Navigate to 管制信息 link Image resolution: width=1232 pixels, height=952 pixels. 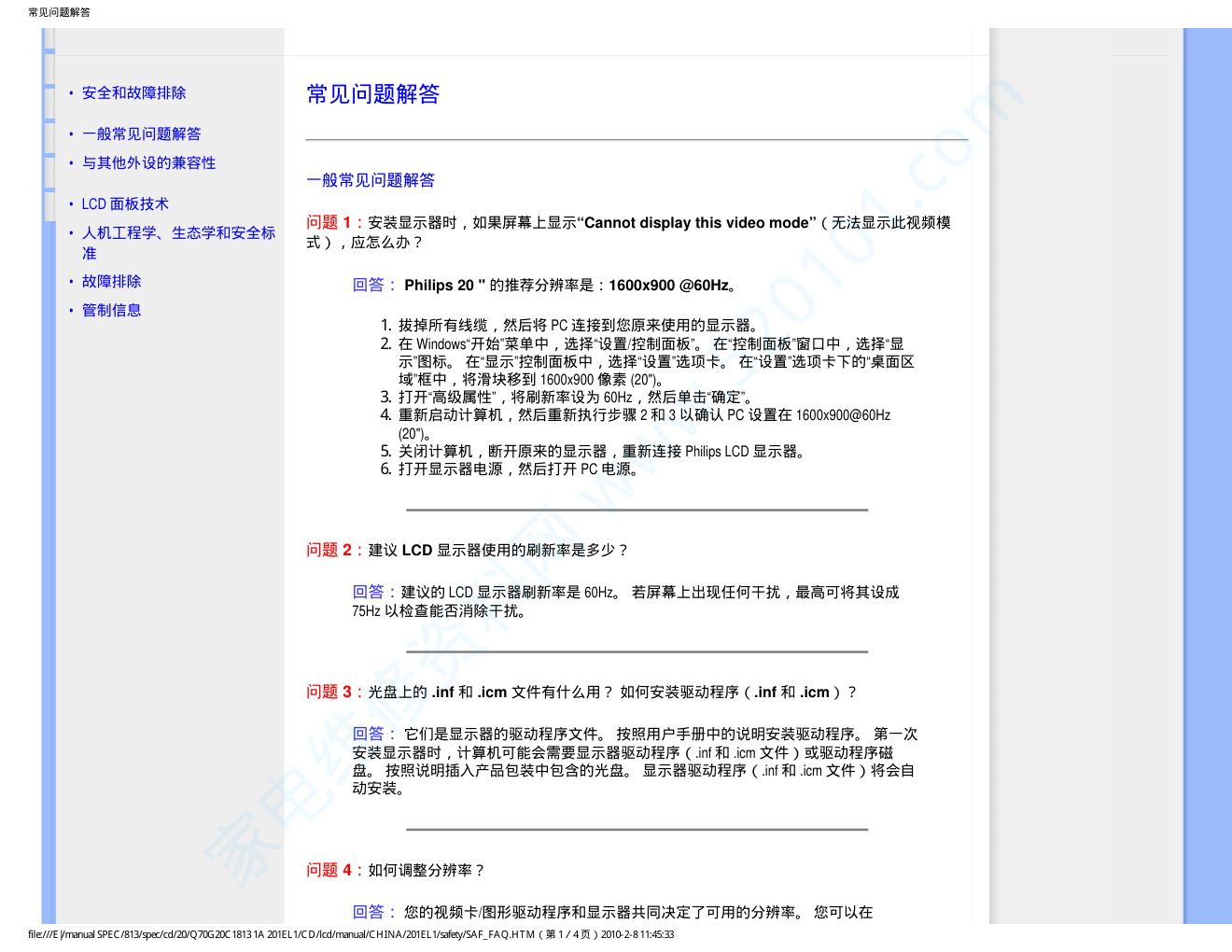(x=111, y=311)
